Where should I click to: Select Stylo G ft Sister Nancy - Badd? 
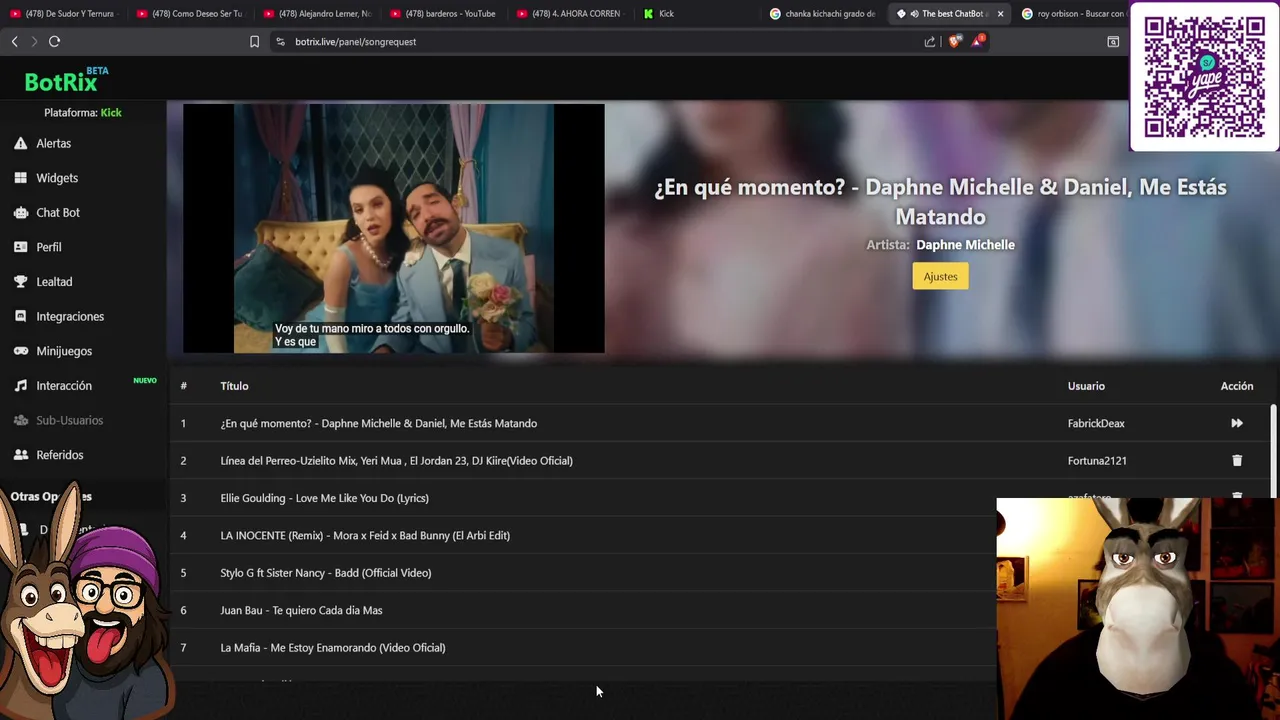(x=326, y=573)
